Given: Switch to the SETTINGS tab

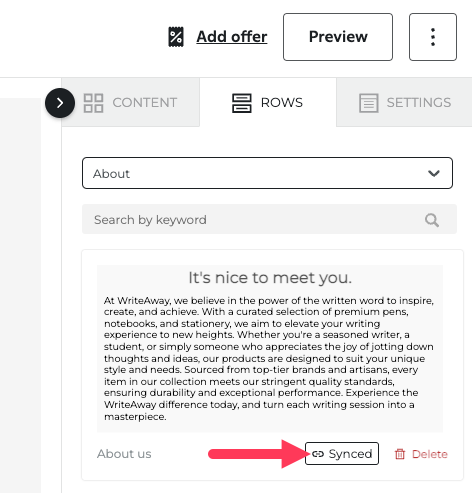Looking at the screenshot, I should click(x=404, y=102).
